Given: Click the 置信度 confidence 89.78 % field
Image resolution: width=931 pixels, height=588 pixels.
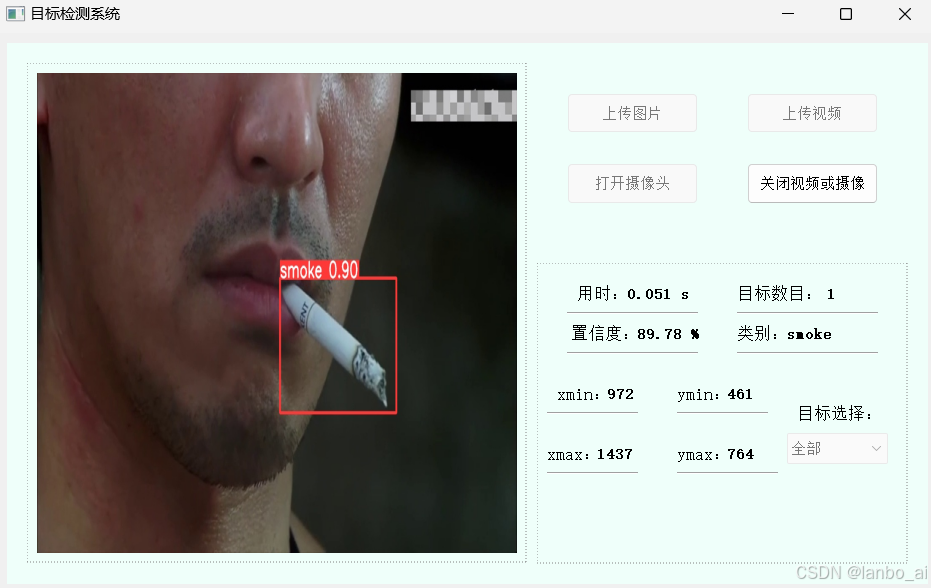Looking at the screenshot, I should [x=632, y=334].
